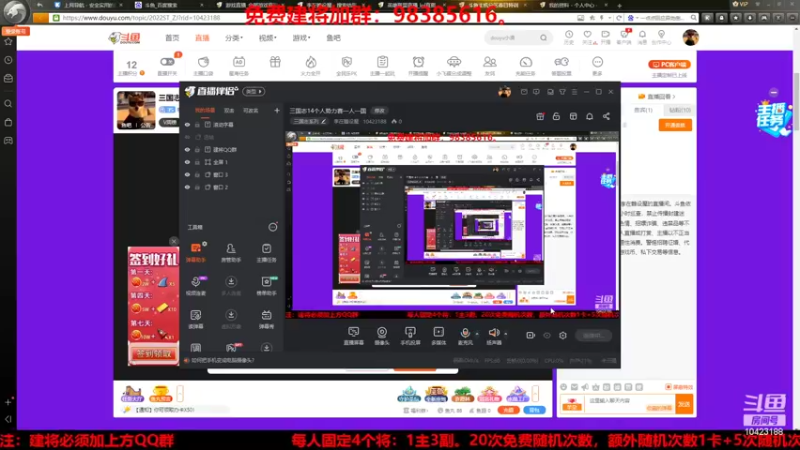Viewport: 800px width, 450px height.
Task: Toggle the lock on the 滚动字幕 source
Action: pos(197,124)
